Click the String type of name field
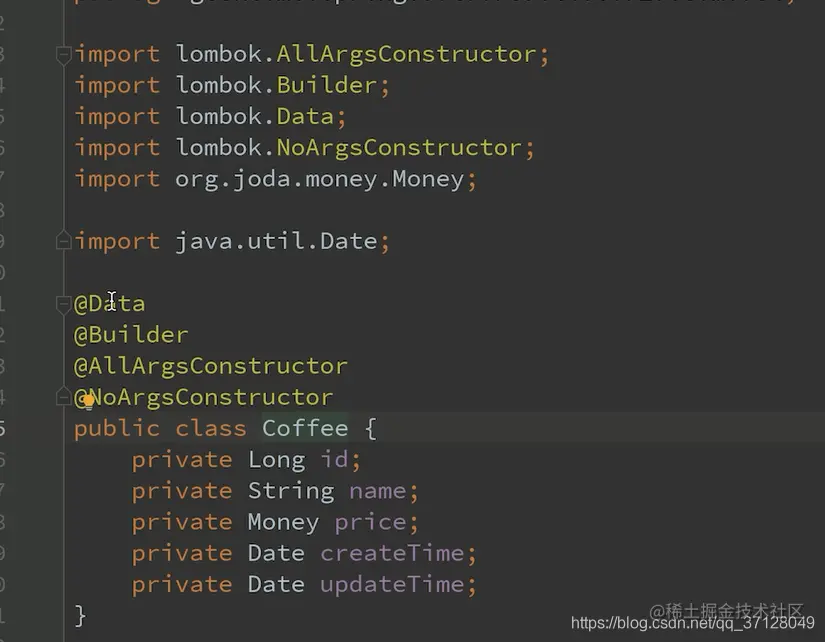The image size is (825, 642). (290, 490)
